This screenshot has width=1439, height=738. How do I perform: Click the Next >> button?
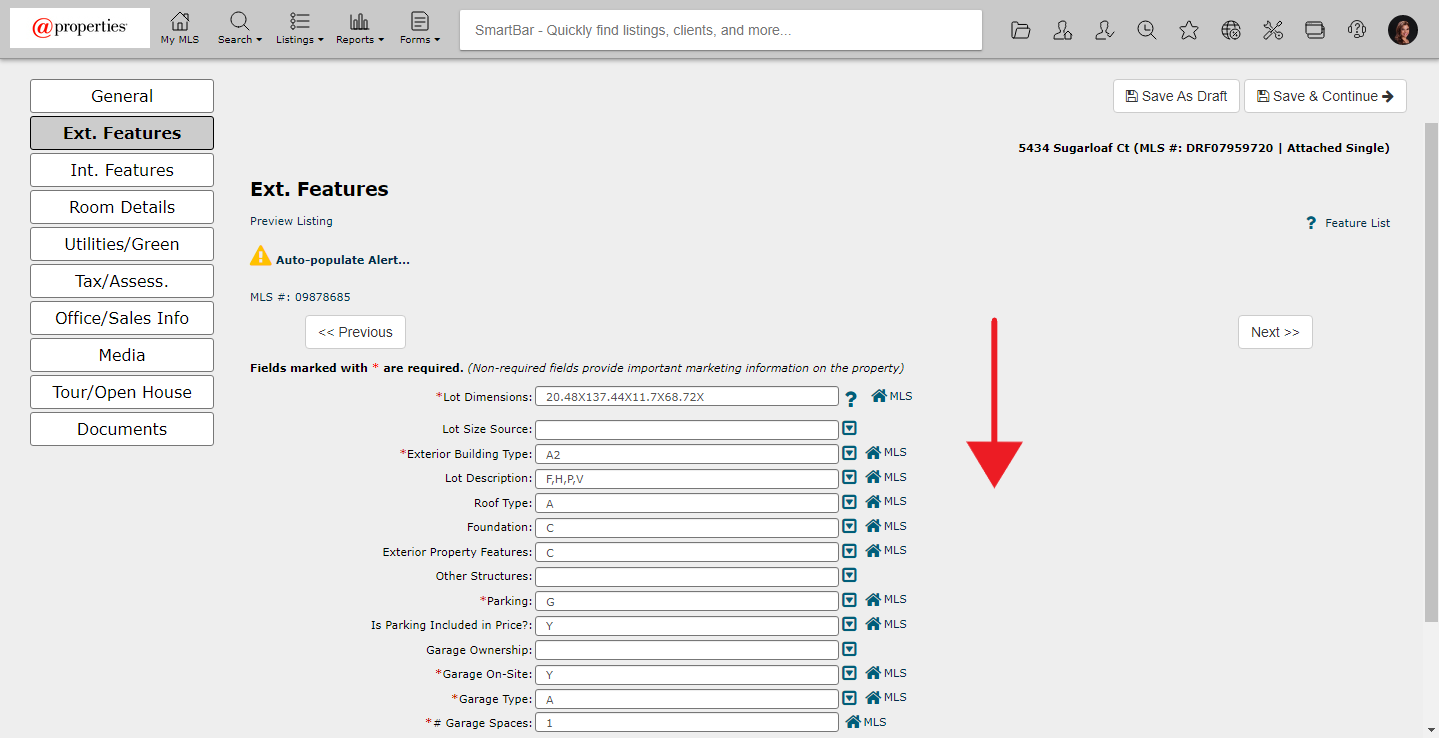[1275, 332]
